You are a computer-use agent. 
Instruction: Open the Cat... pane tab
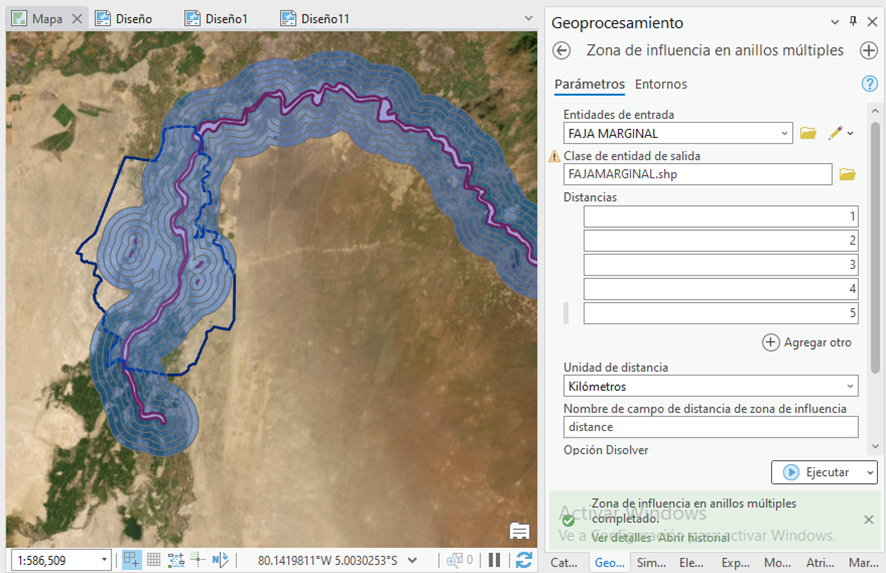tap(564, 562)
